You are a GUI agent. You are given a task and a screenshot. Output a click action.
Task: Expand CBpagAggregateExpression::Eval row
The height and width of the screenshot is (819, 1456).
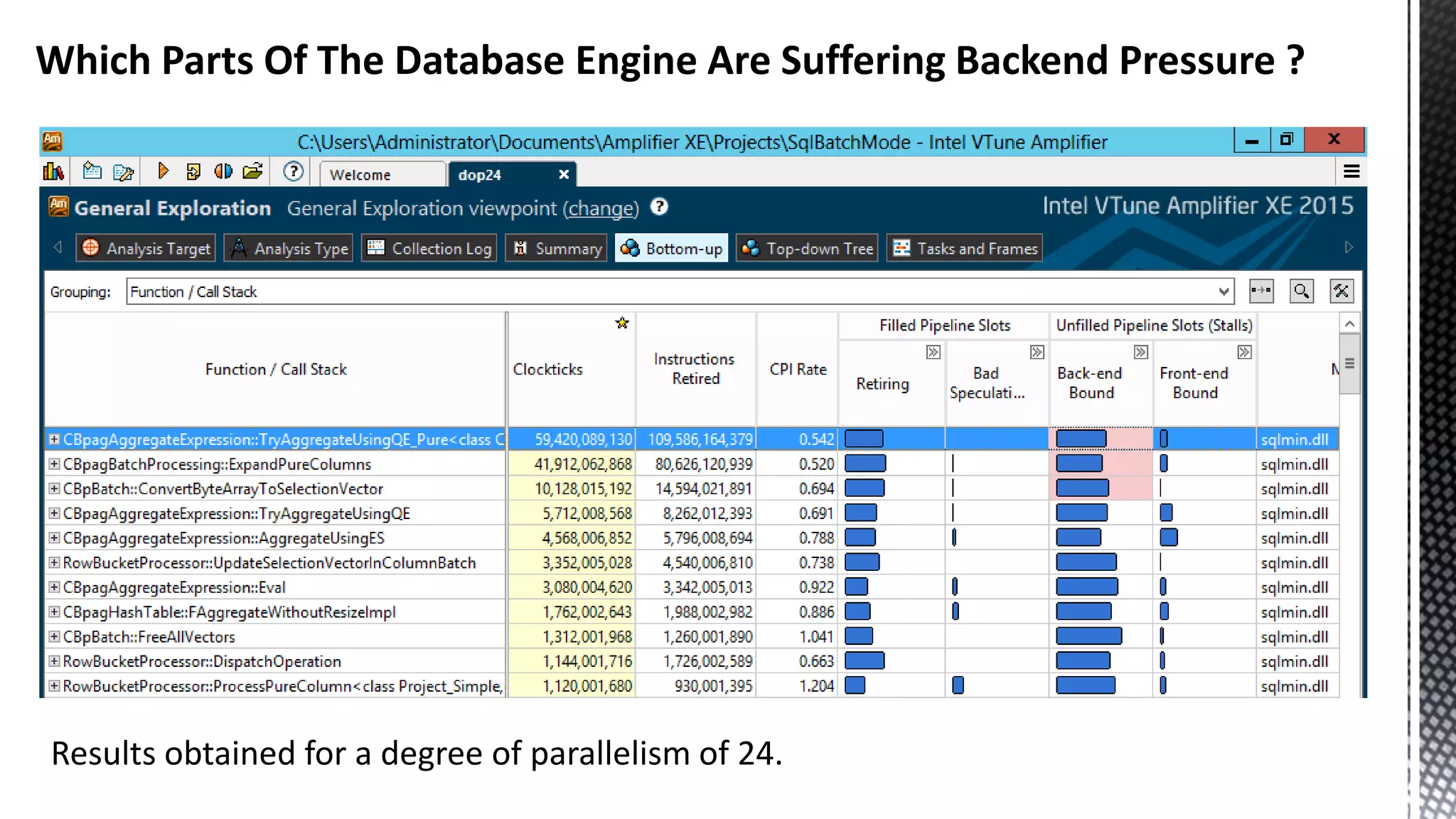(54, 587)
